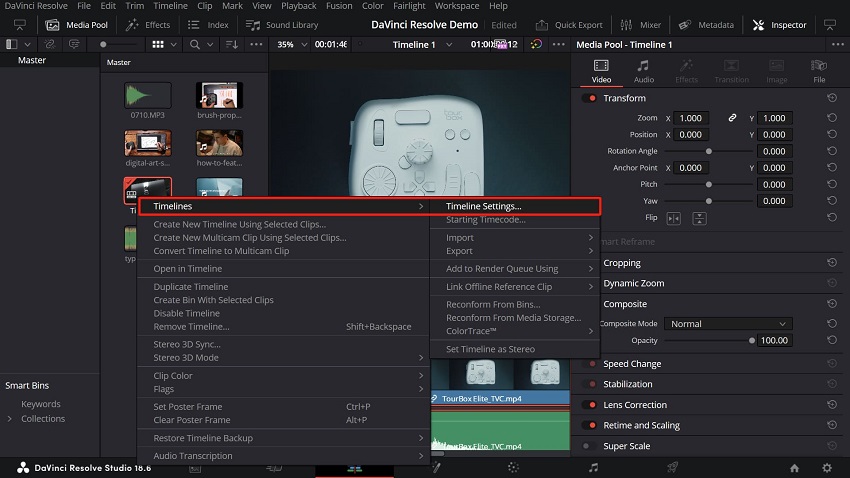The width and height of the screenshot is (850, 478).
Task: Click the Quick Export button
Action: coord(569,25)
